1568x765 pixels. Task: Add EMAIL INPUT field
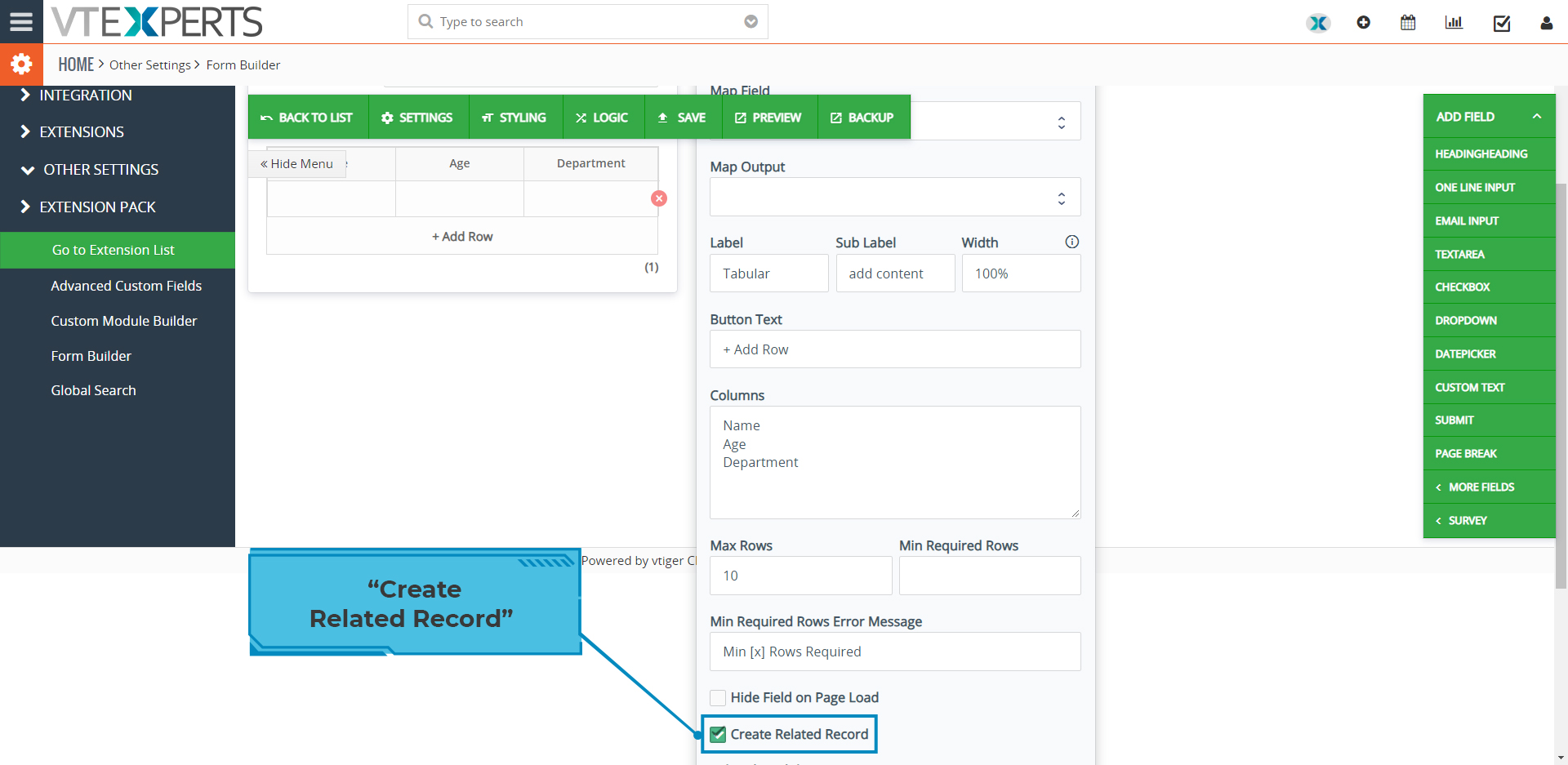pos(1490,221)
